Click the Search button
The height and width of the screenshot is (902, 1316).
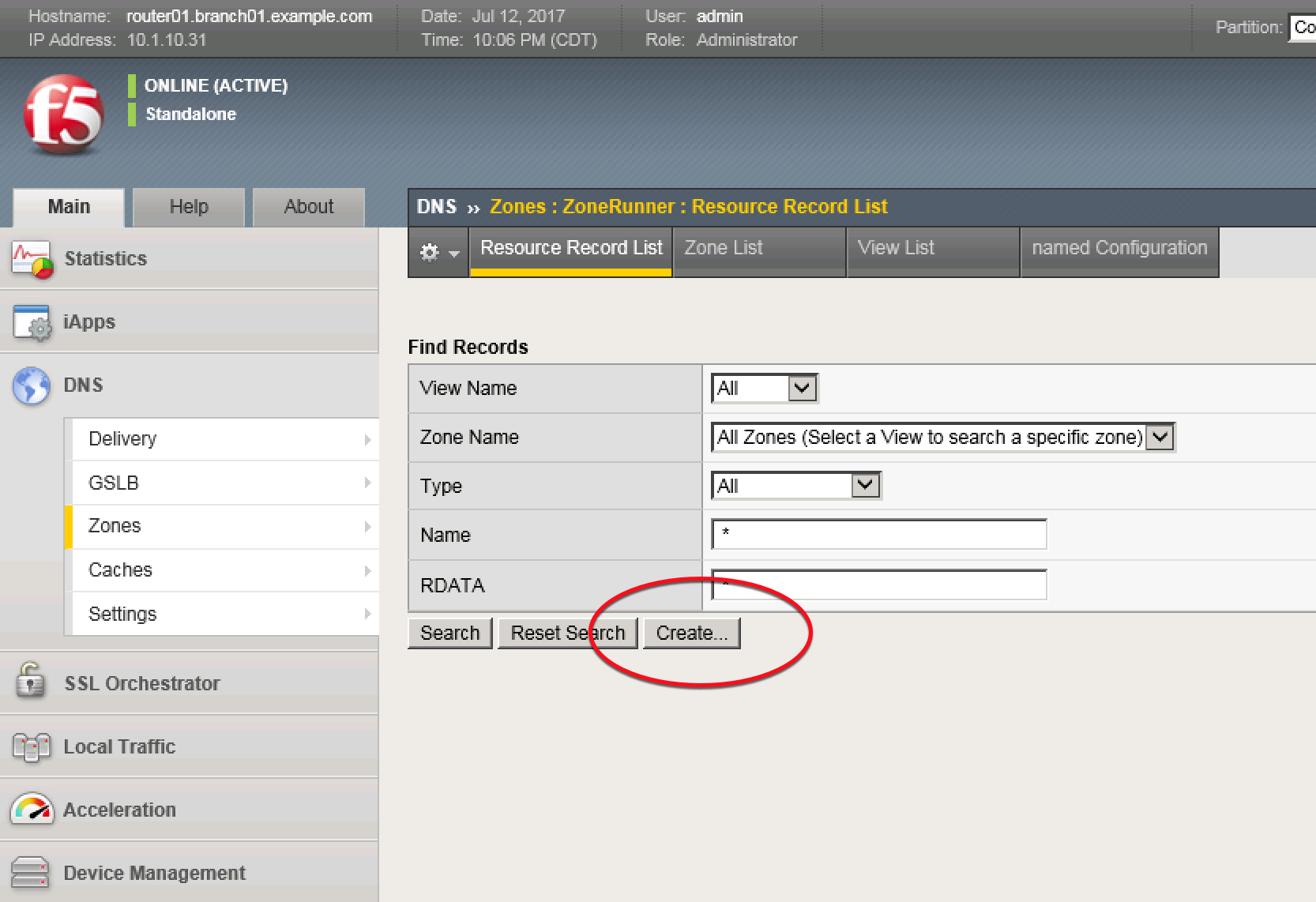click(x=450, y=633)
